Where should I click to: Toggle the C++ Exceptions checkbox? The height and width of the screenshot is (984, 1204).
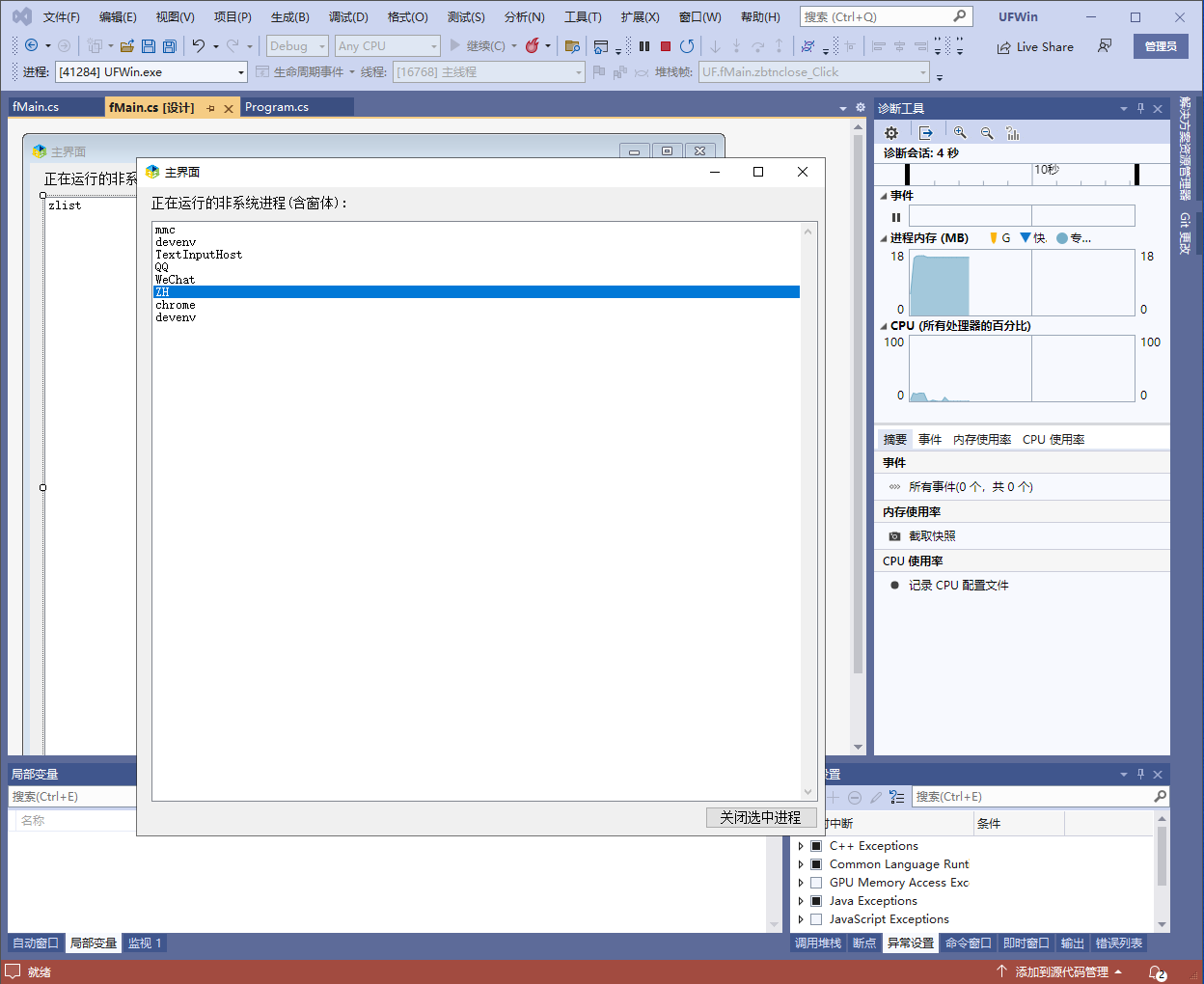point(816,846)
